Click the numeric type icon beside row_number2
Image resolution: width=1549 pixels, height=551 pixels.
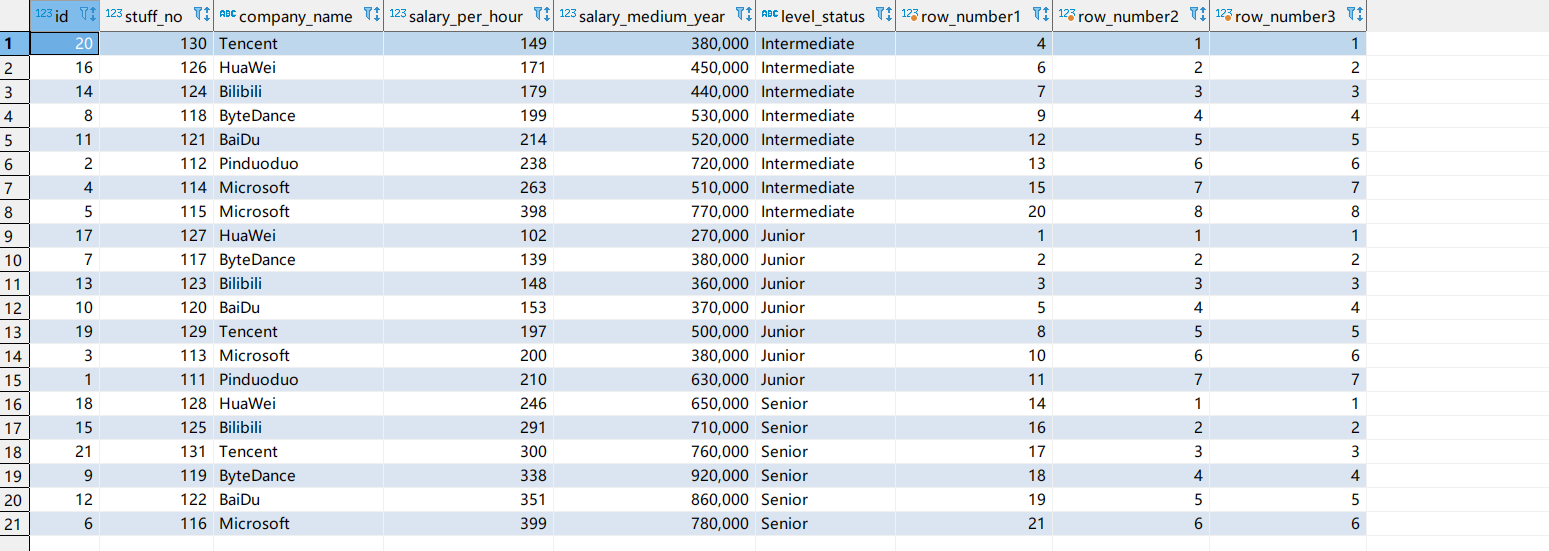(1067, 14)
